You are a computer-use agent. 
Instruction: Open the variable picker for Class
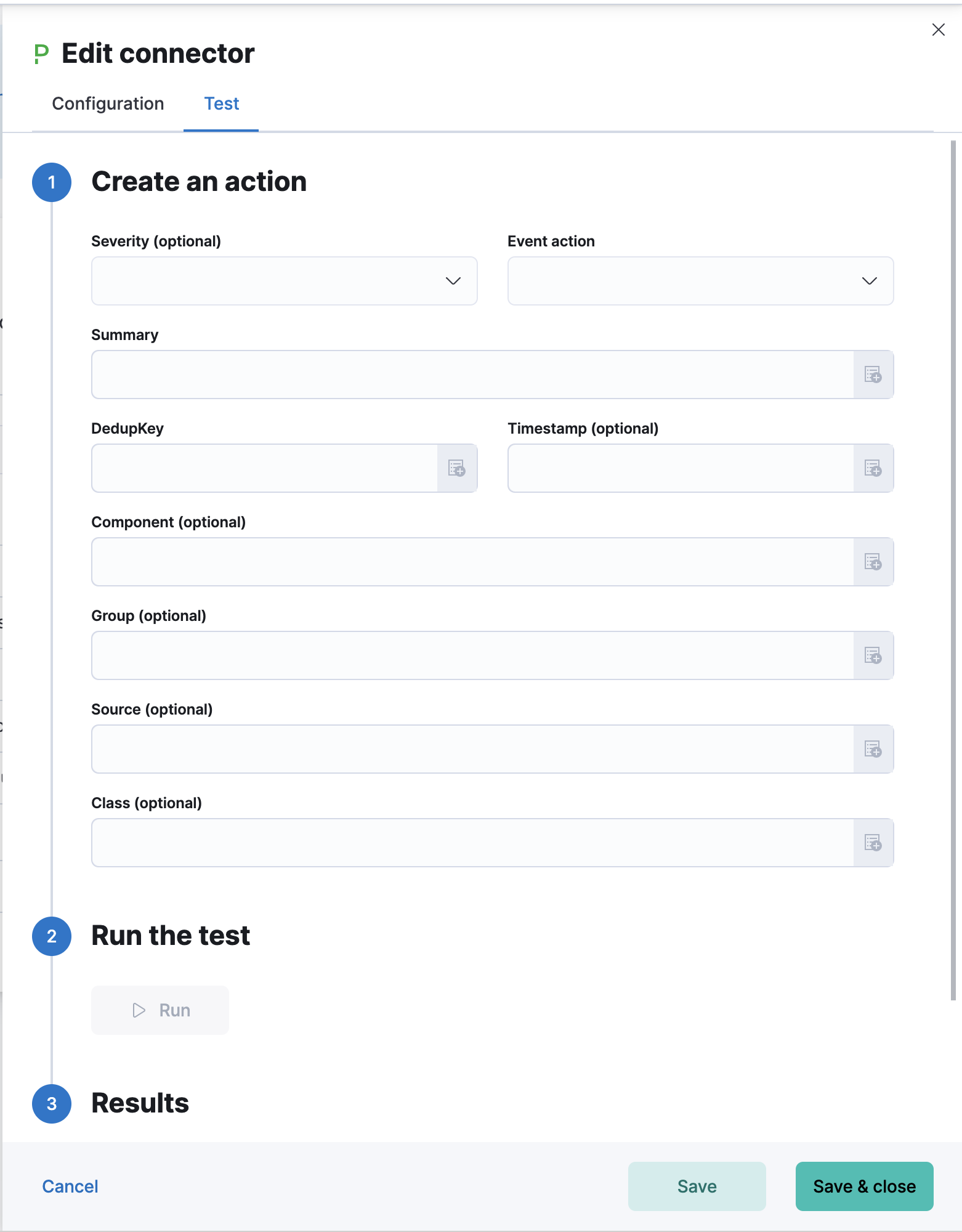click(x=874, y=843)
